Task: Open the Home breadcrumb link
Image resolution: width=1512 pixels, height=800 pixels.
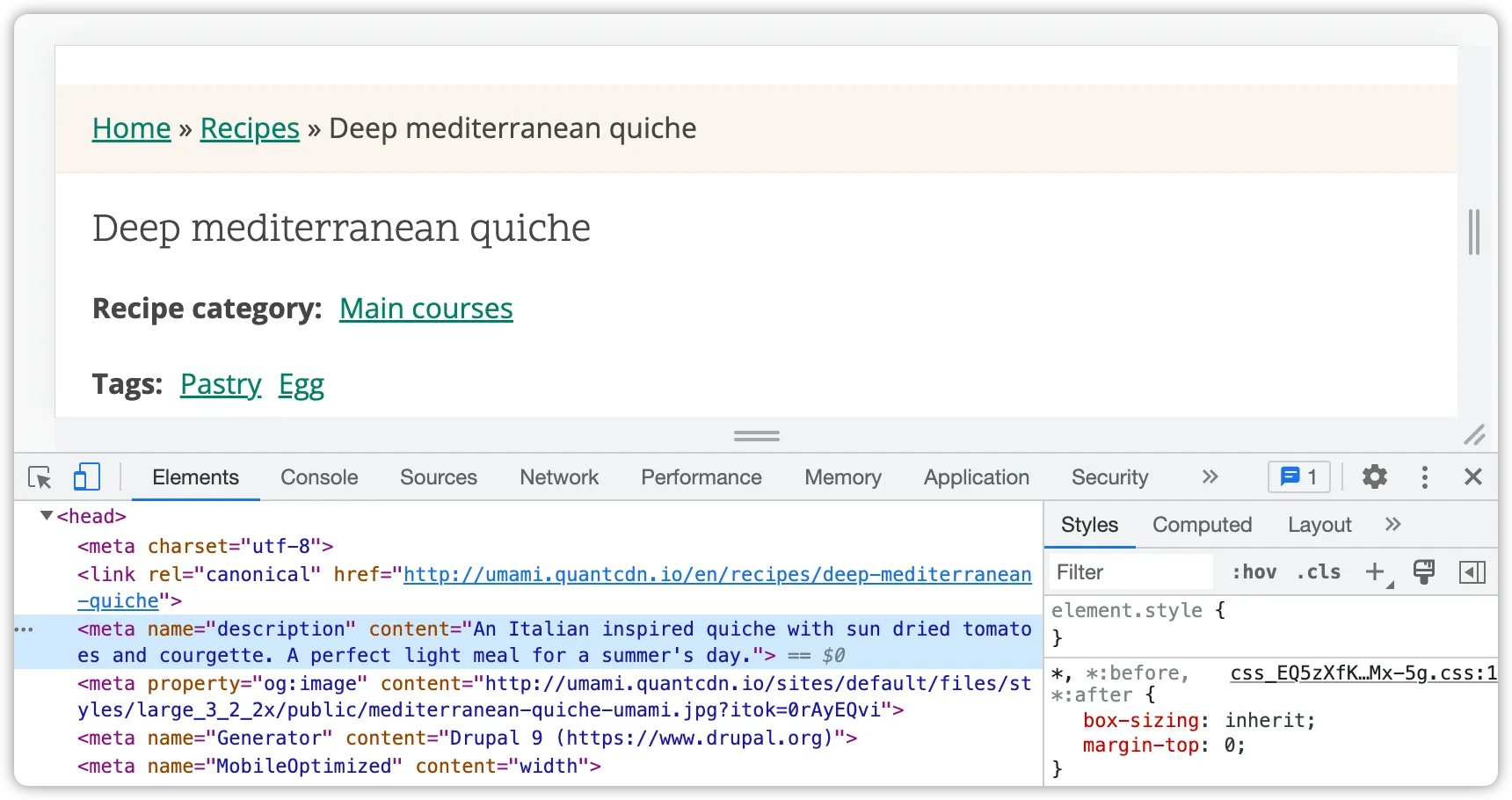Action: (131, 128)
